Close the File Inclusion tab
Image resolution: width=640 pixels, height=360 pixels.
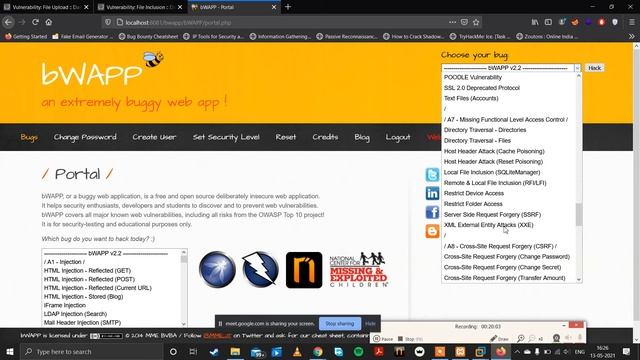[x=180, y=7]
